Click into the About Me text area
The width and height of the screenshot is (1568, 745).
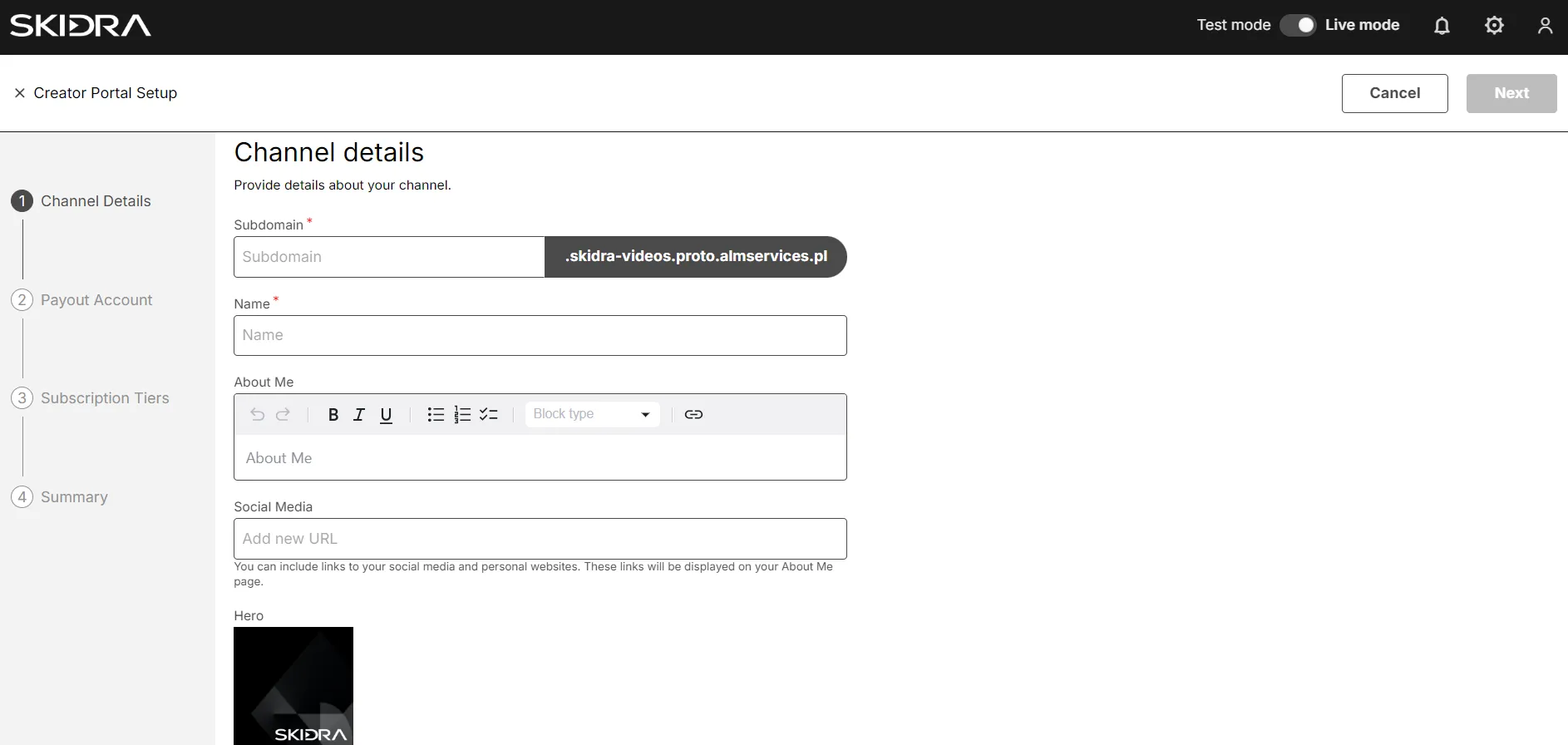tap(540, 458)
